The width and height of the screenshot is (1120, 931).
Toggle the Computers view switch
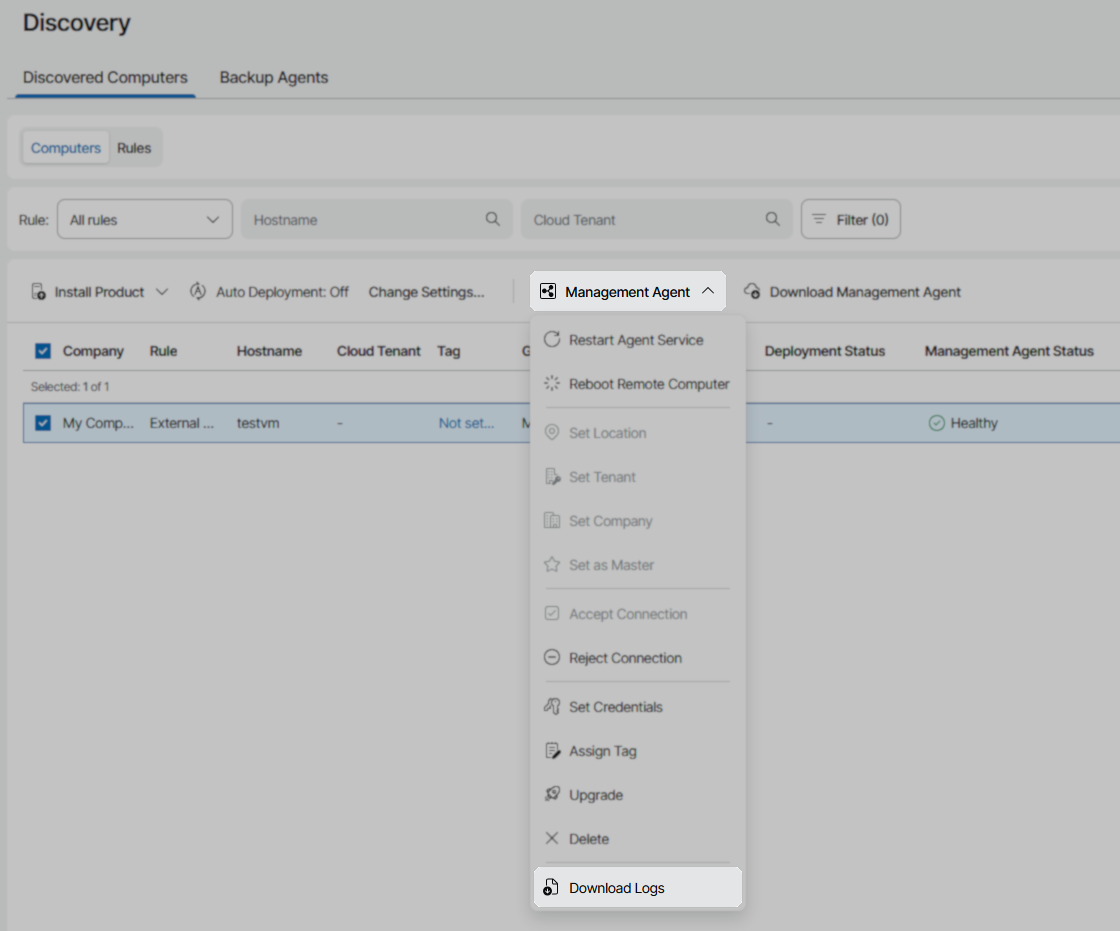(65, 147)
